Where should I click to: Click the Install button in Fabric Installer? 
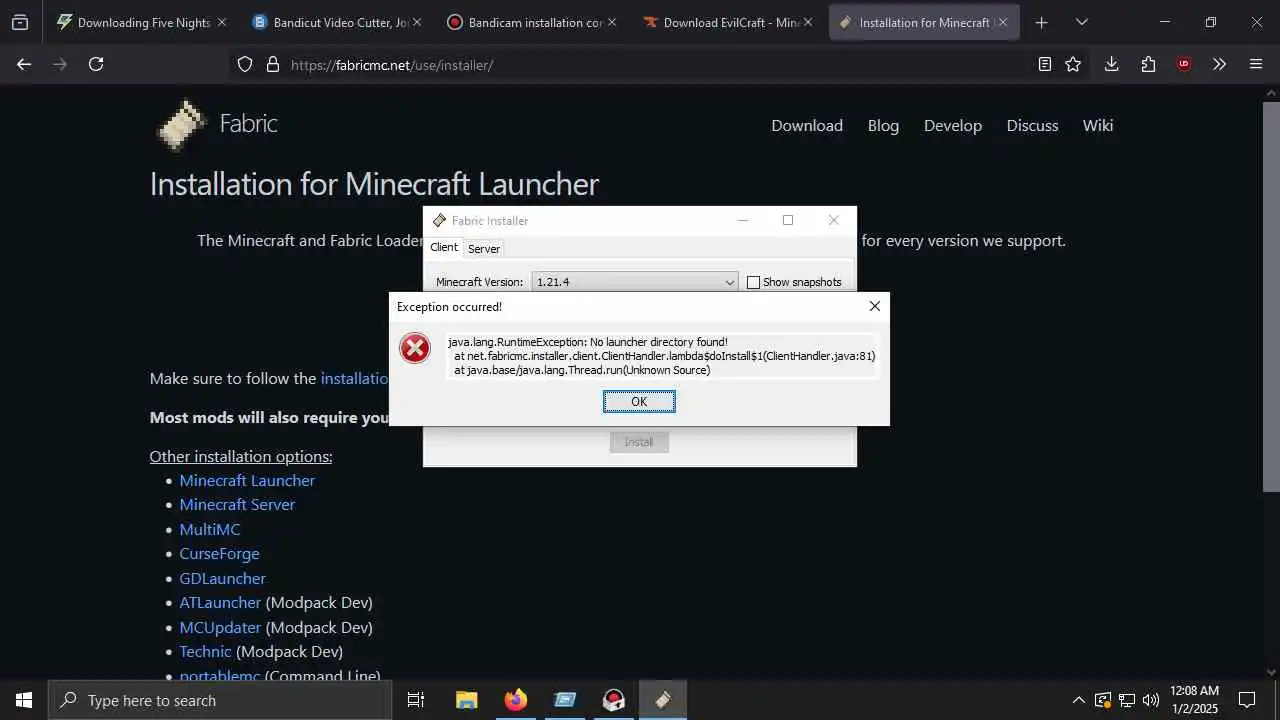click(x=639, y=442)
